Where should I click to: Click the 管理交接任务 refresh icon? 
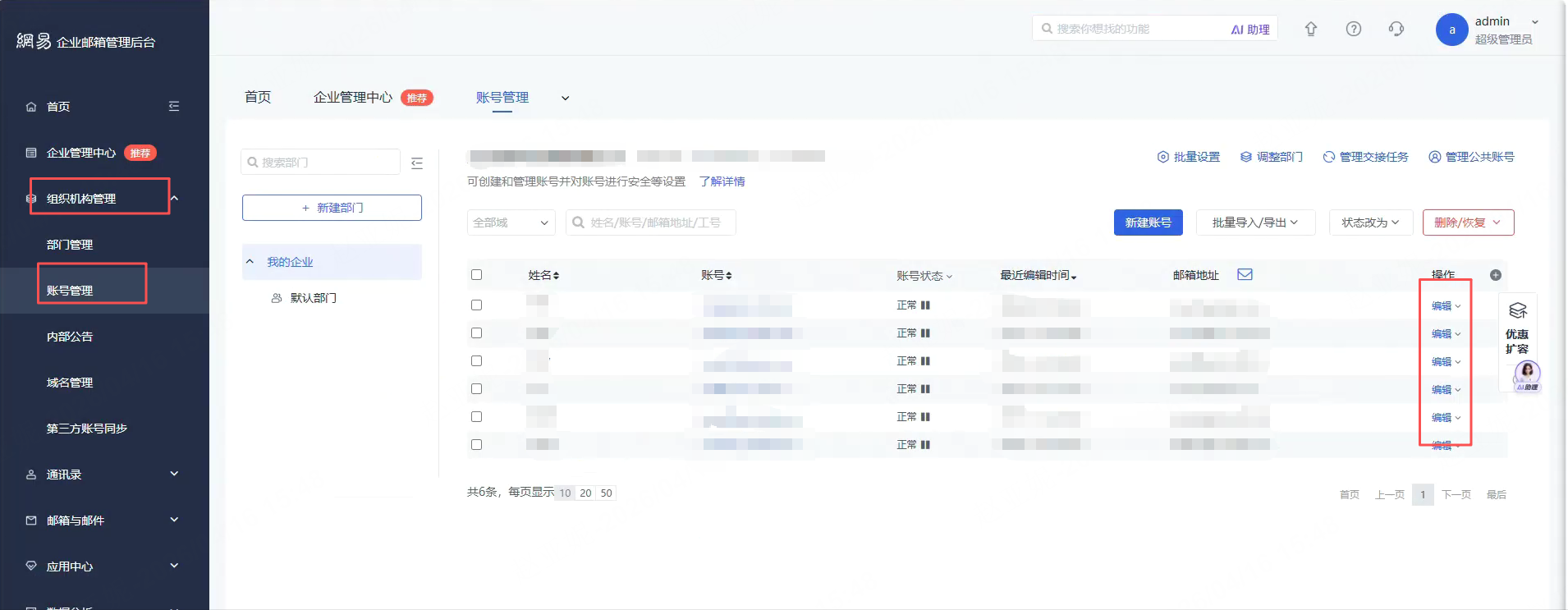[1329, 157]
